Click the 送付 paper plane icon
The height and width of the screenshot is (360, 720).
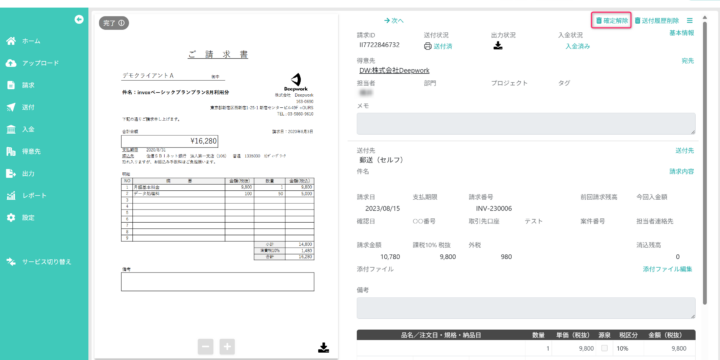coord(11,107)
